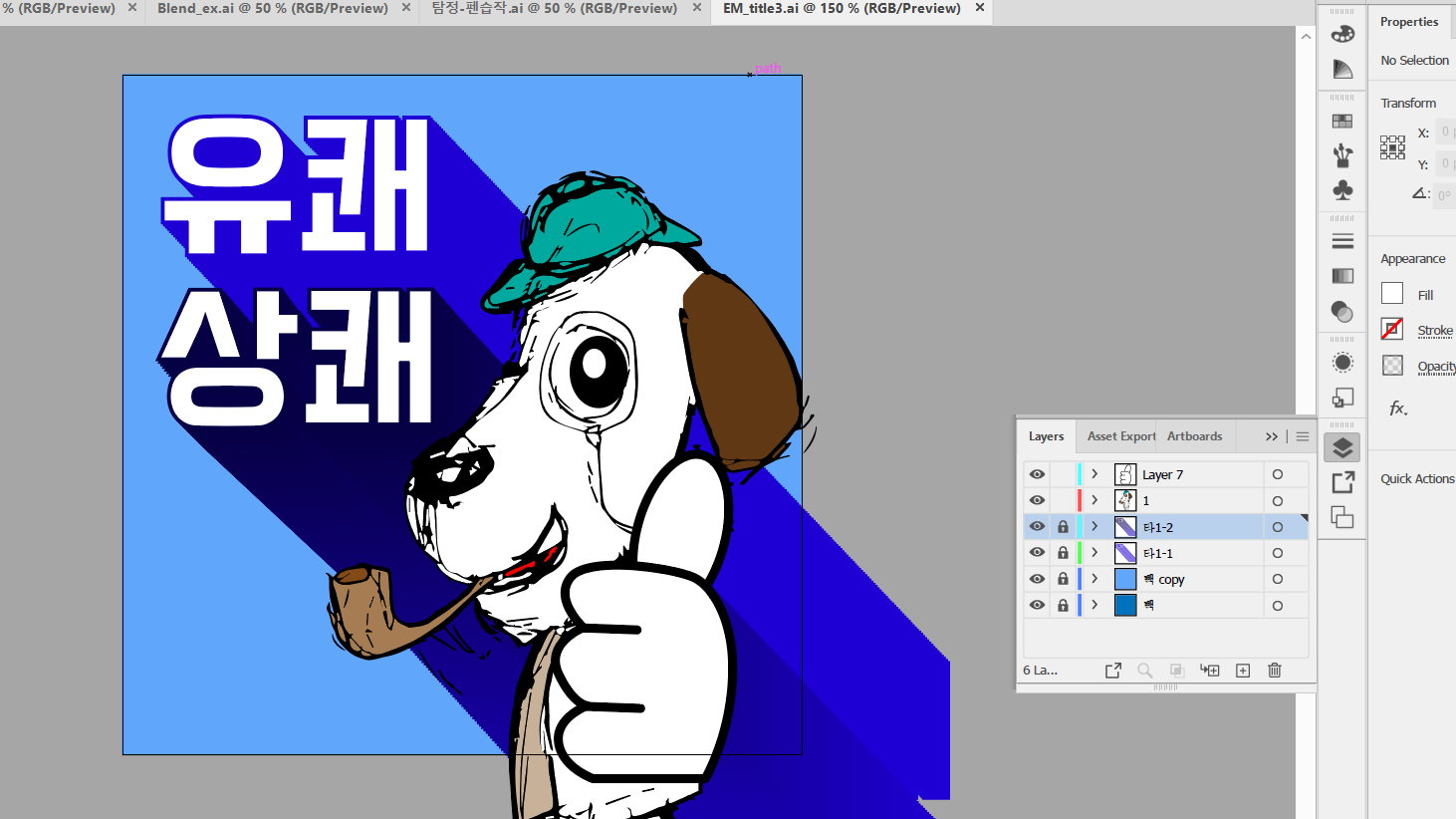Click Create New Layer plus icon
This screenshot has width=1456, height=819.
(x=1243, y=671)
